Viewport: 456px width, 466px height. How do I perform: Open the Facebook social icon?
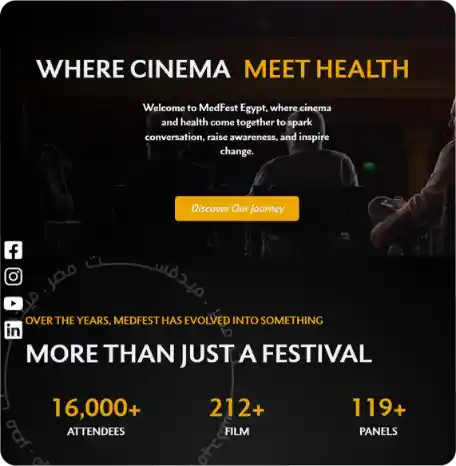pyautogui.click(x=13, y=250)
